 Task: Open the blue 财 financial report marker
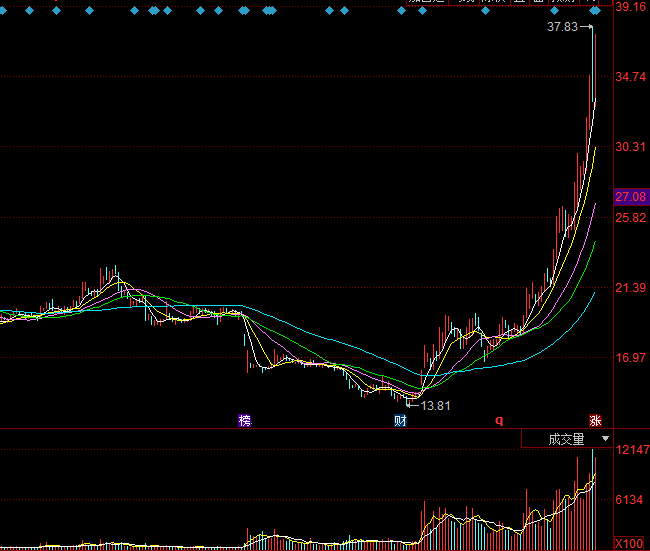click(x=401, y=420)
